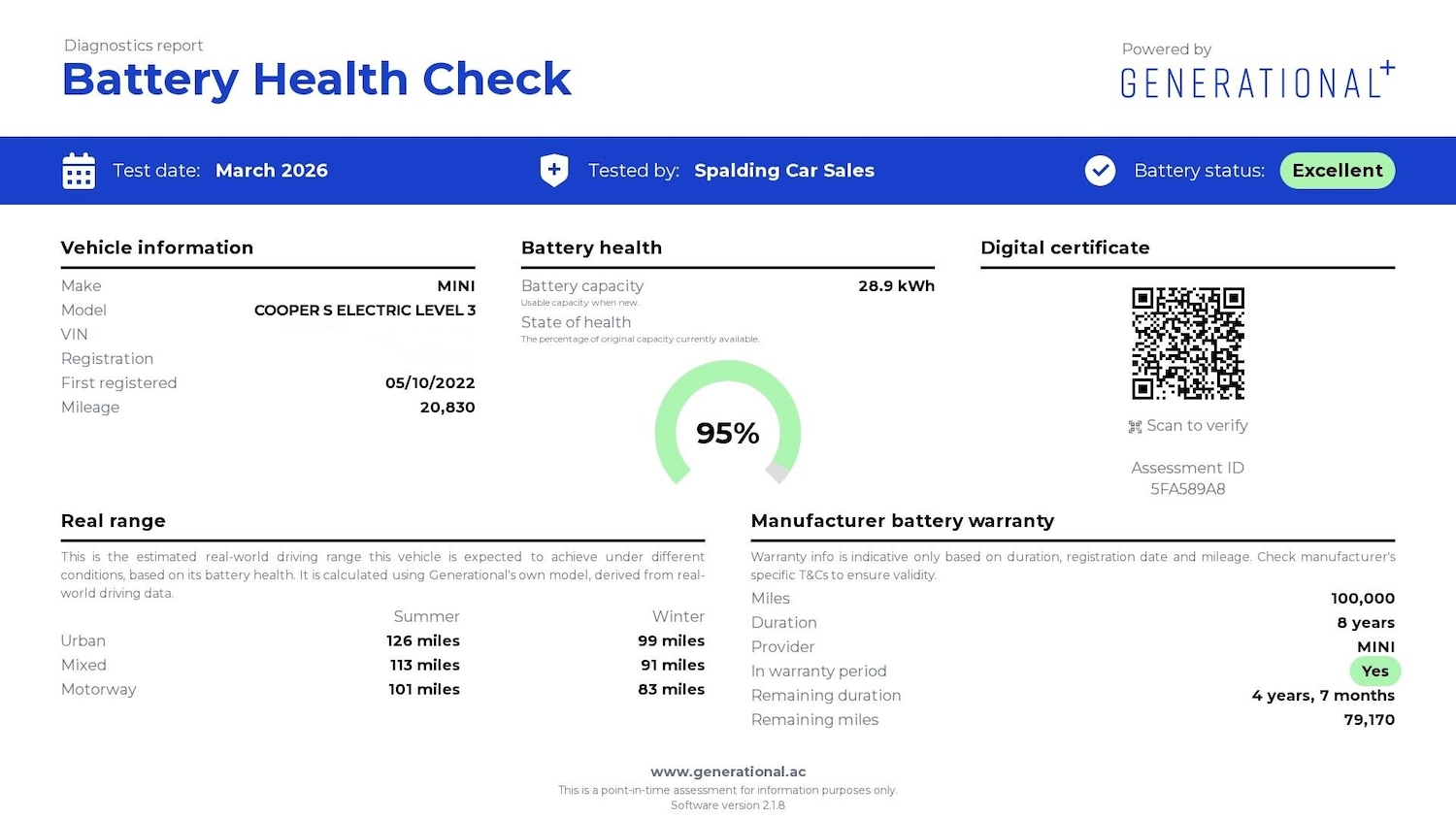Click the green Yes warranty badge
This screenshot has width=1456, height=819.
click(x=1374, y=672)
